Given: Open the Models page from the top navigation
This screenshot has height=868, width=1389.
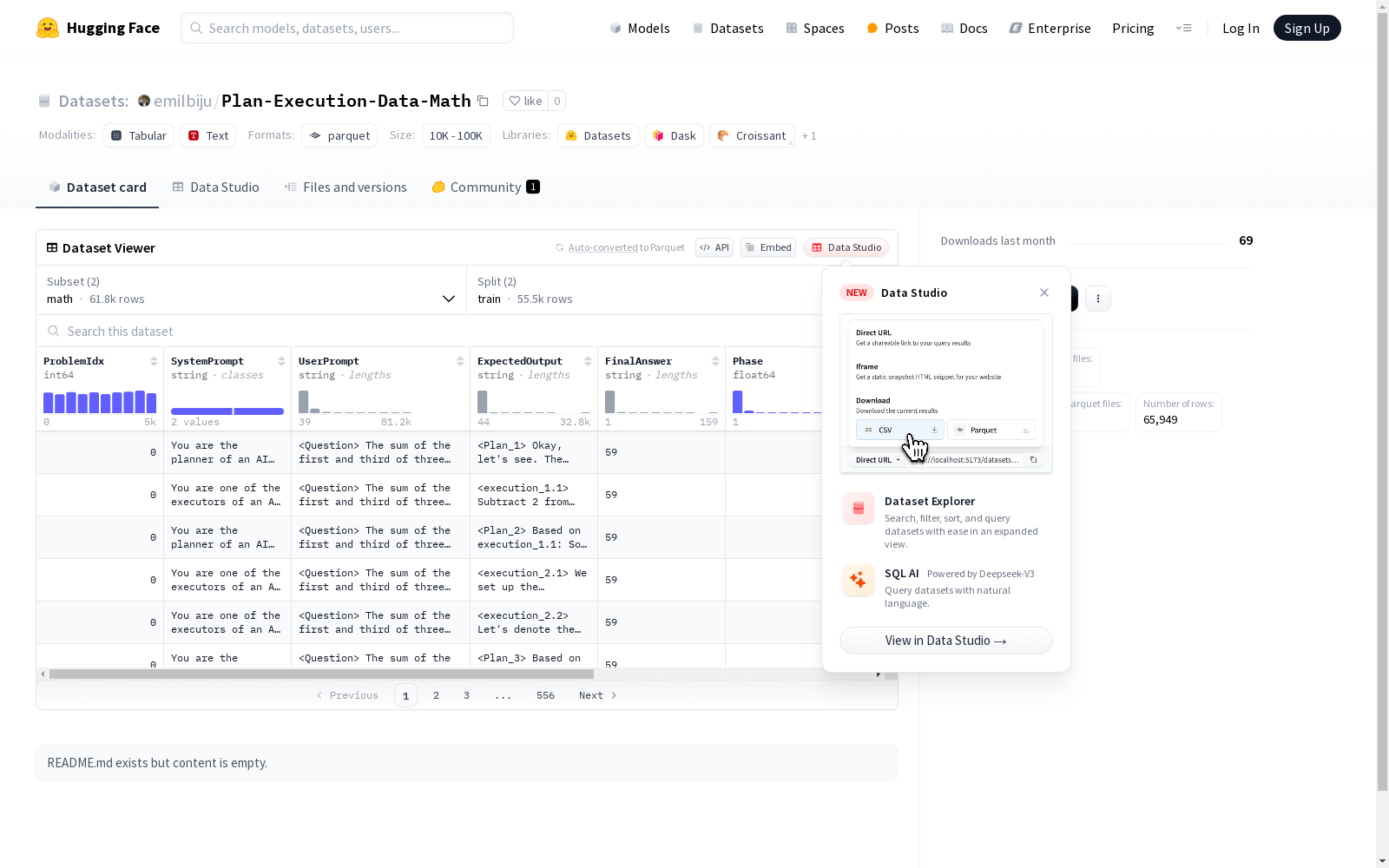Looking at the screenshot, I should pyautogui.click(x=640, y=28).
